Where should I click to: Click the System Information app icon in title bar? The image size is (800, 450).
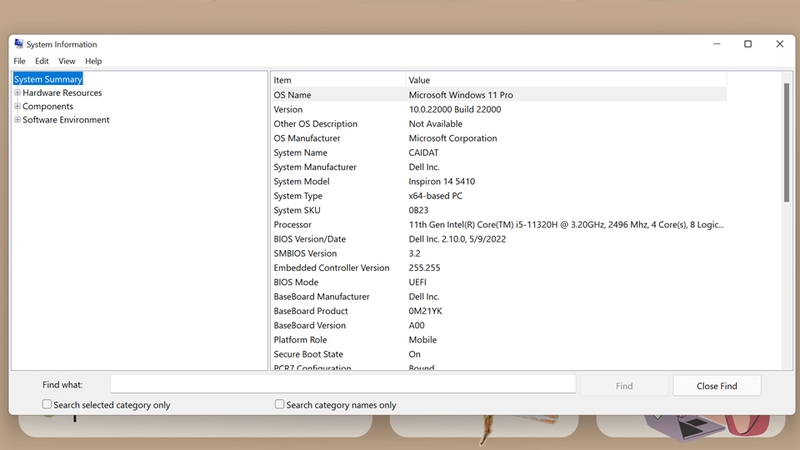point(19,44)
